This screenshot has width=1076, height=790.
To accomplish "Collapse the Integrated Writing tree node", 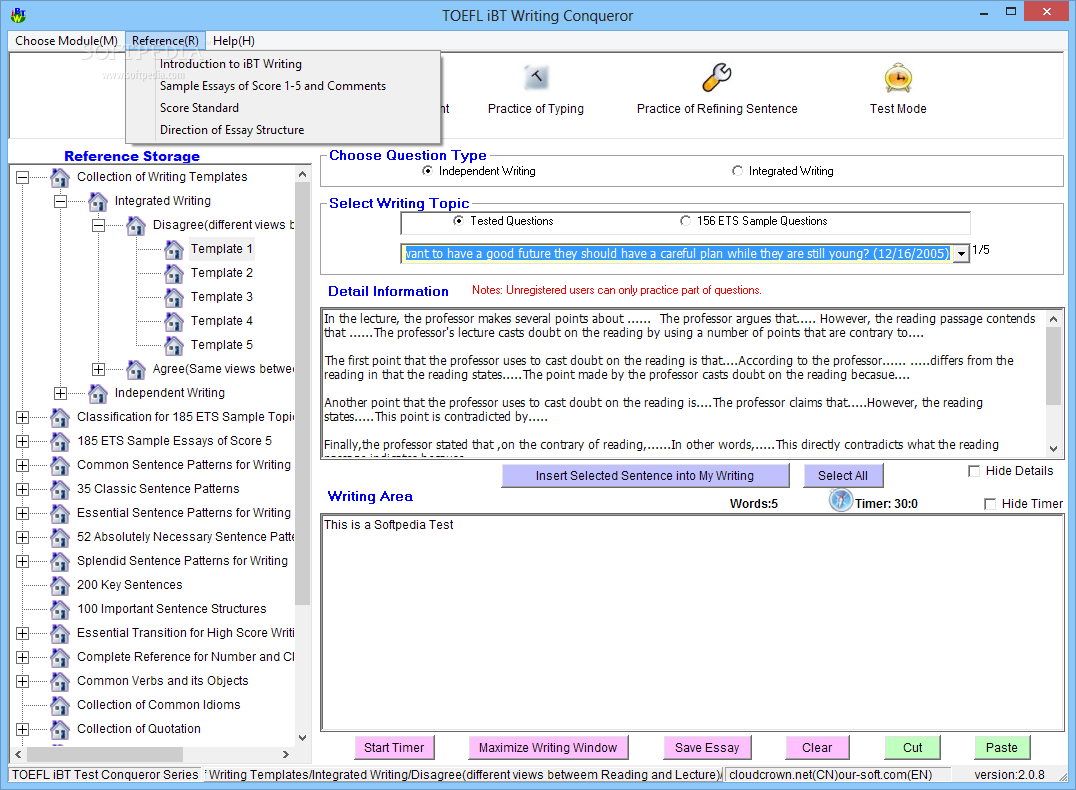I will [x=60, y=201].
